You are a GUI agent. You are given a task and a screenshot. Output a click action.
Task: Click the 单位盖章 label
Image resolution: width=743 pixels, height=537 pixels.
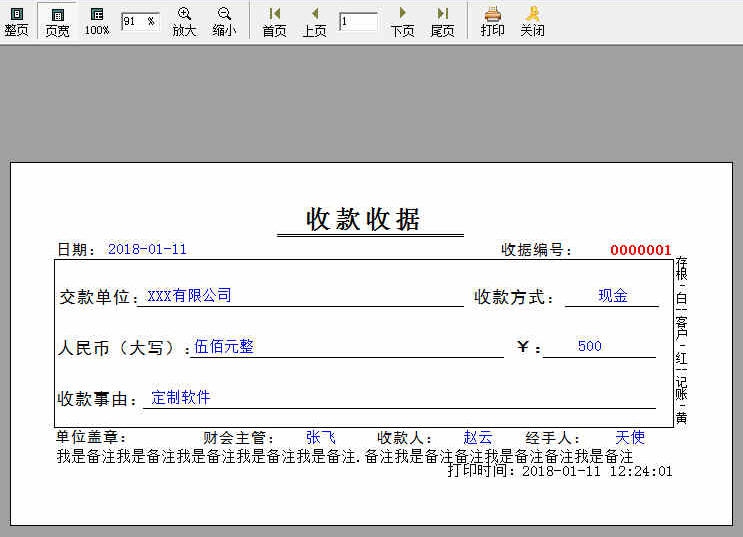[91, 437]
